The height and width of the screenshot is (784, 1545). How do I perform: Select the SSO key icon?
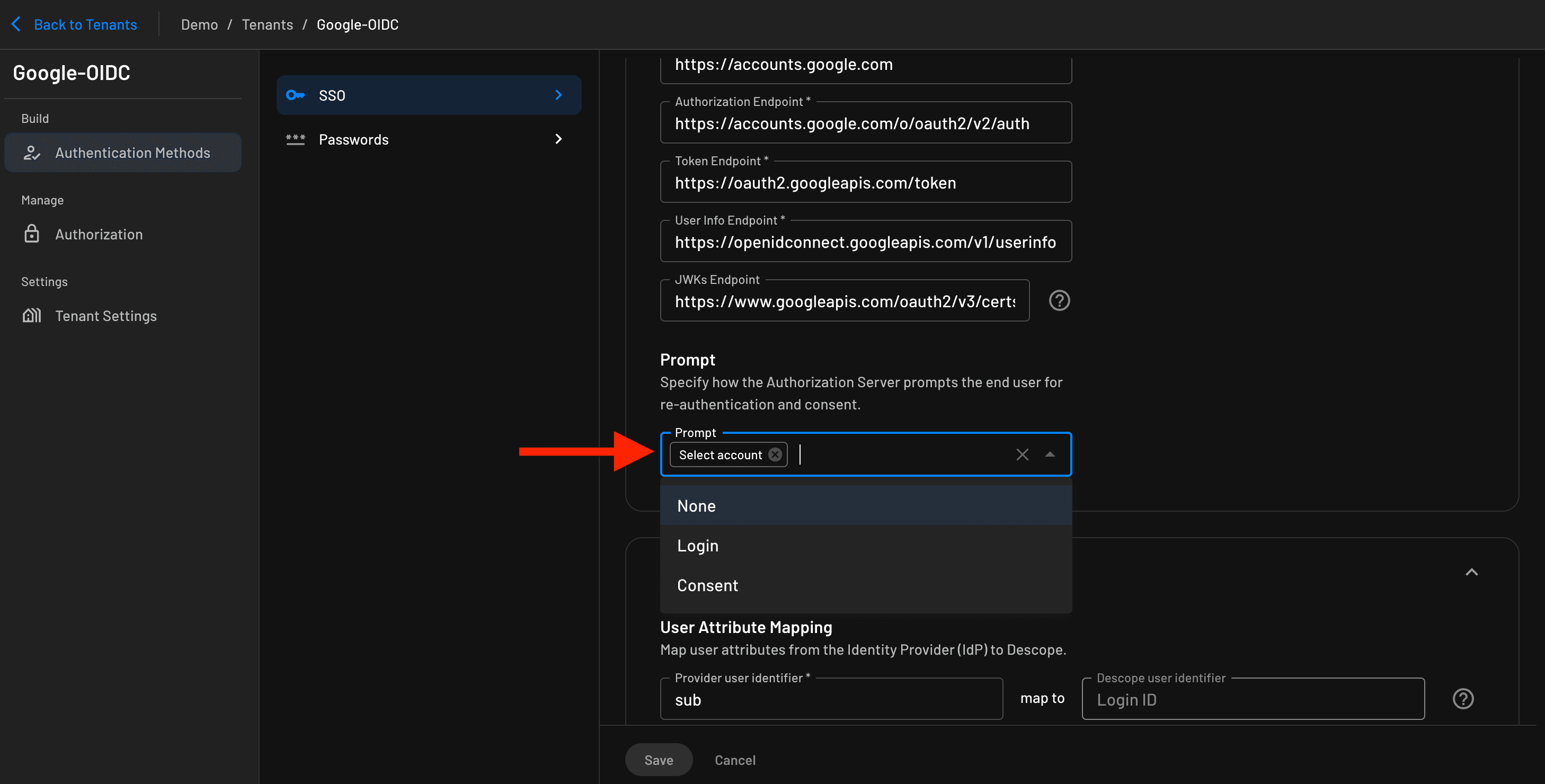(296, 95)
